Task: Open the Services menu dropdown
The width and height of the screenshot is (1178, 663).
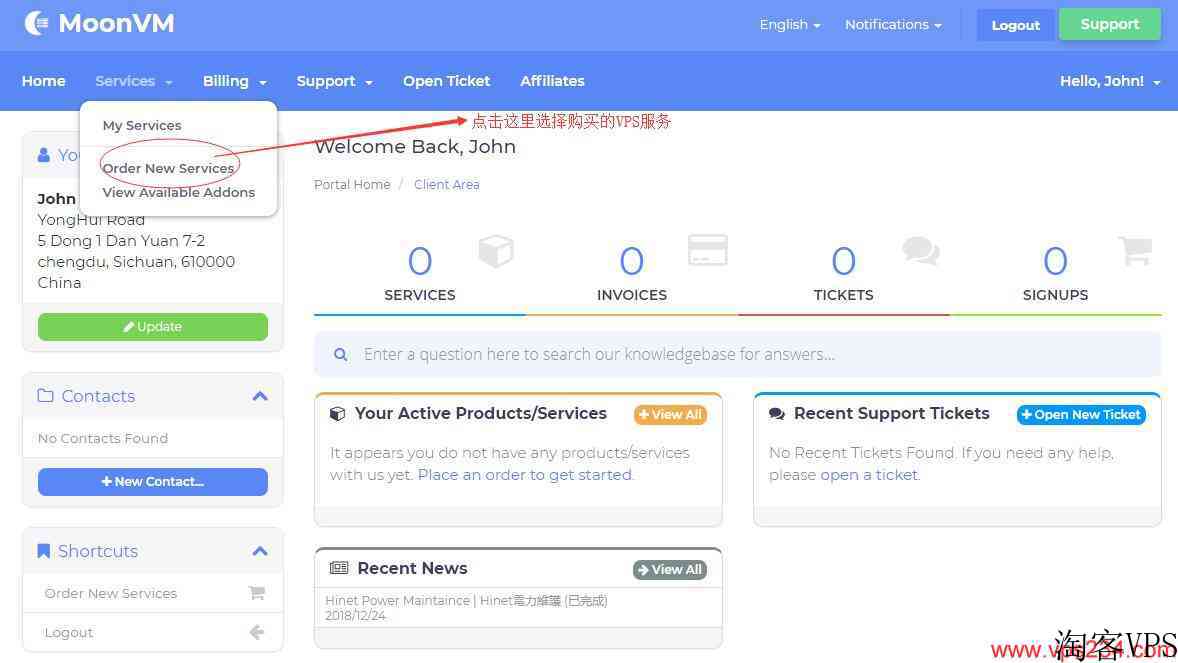Action: (x=134, y=81)
